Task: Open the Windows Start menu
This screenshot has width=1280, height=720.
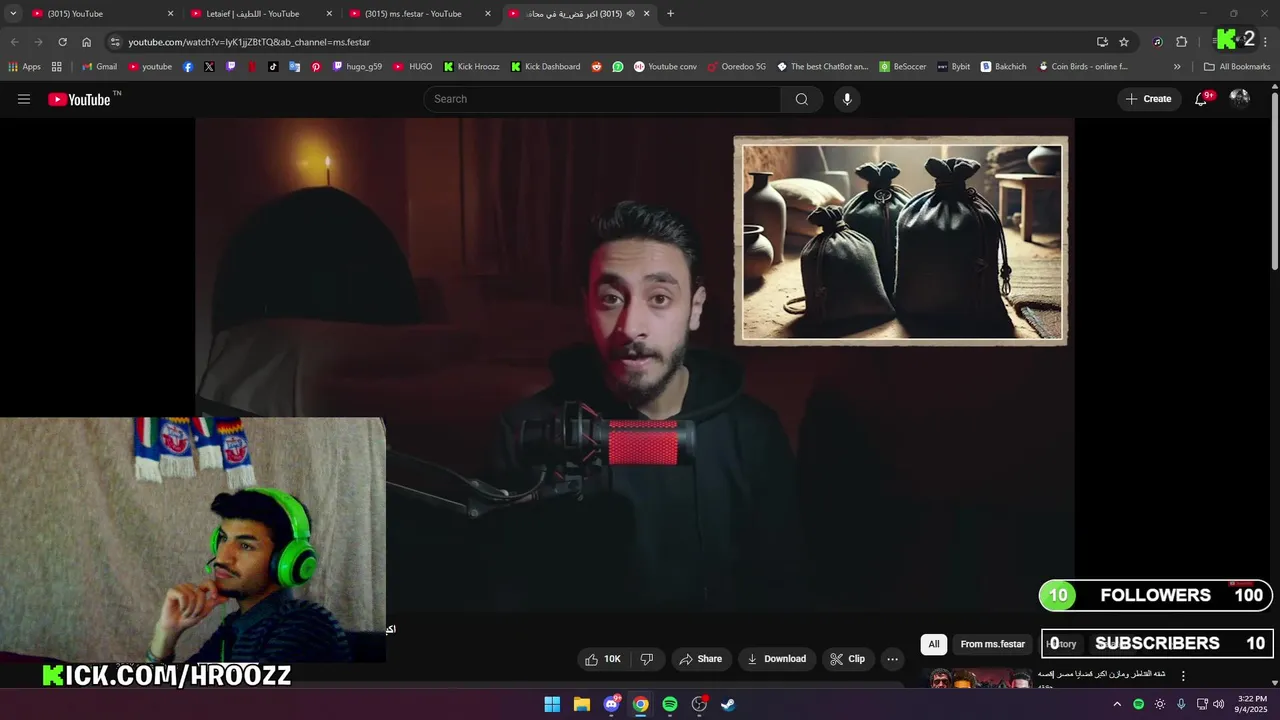Action: tap(552, 704)
